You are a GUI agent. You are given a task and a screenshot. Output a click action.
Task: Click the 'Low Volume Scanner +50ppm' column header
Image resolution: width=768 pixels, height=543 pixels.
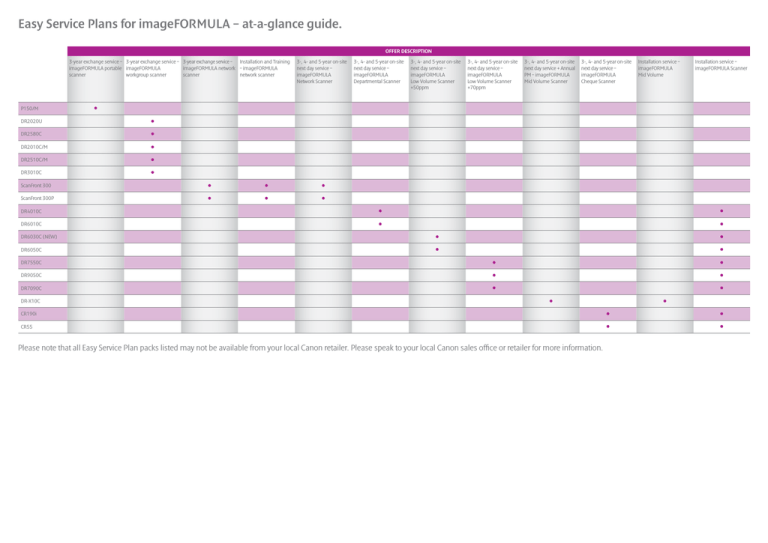(436, 75)
